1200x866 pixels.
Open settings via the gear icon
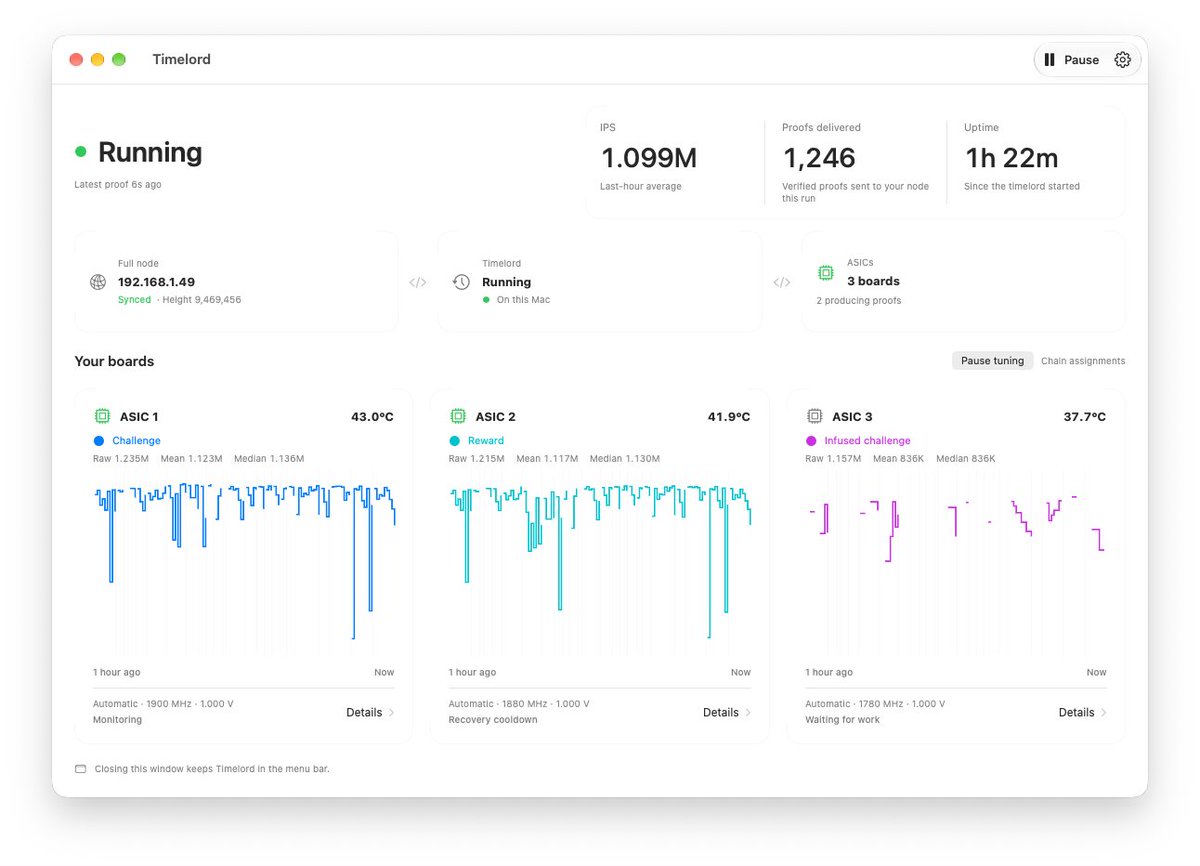coord(1122,60)
